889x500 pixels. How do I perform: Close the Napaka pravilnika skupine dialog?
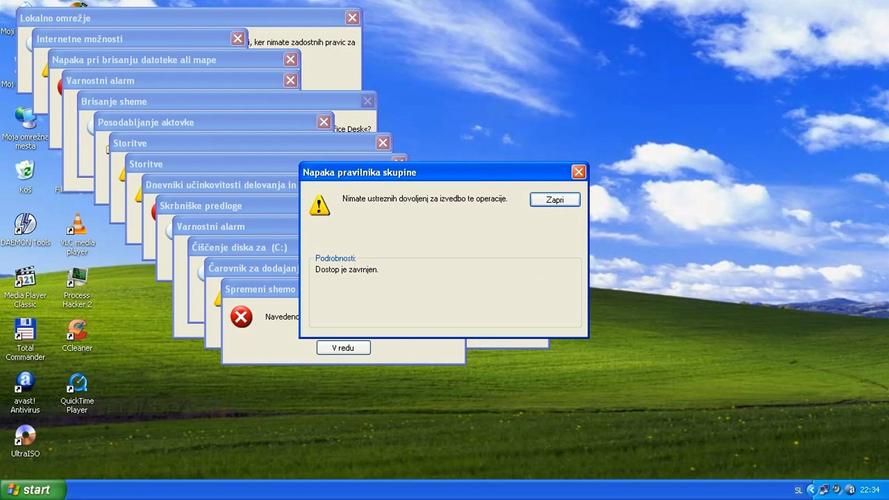pos(578,172)
